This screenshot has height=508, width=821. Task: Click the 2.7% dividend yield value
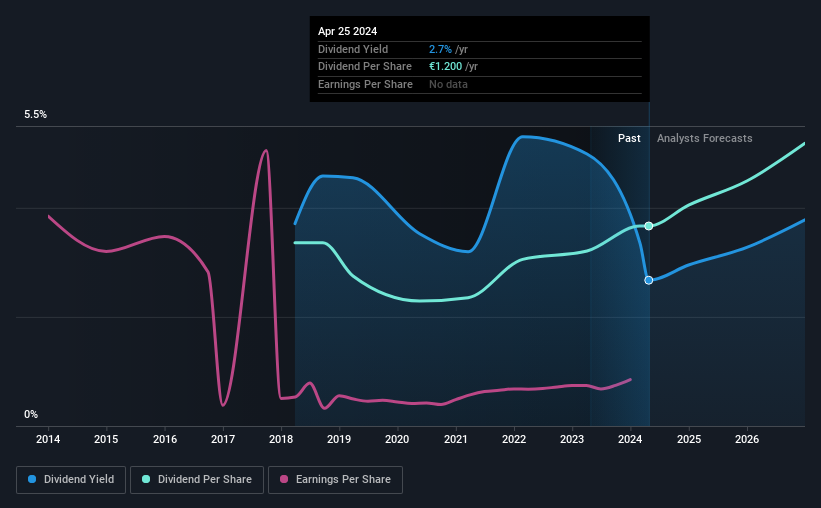440,49
